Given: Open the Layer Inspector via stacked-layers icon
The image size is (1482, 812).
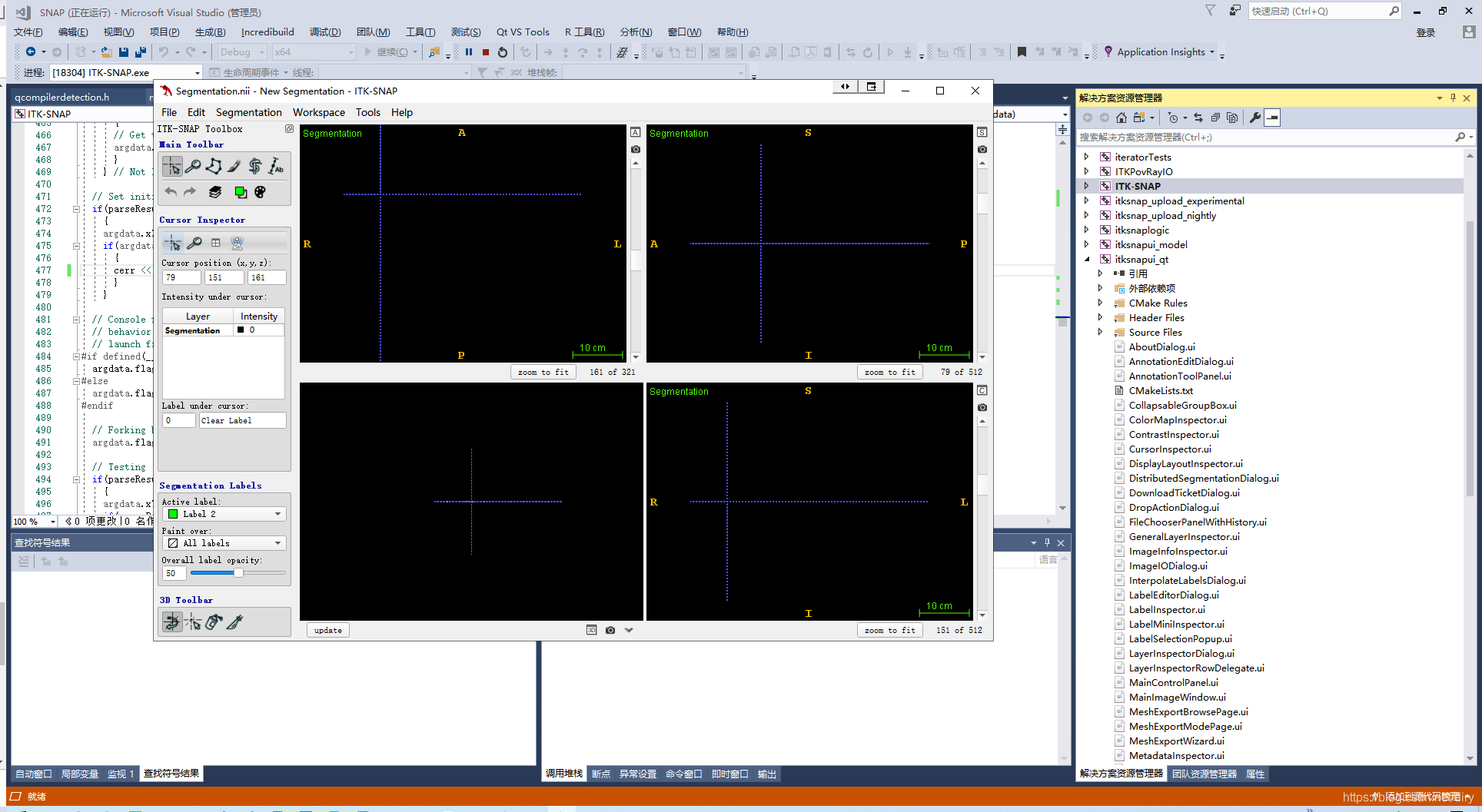Looking at the screenshot, I should click(215, 192).
